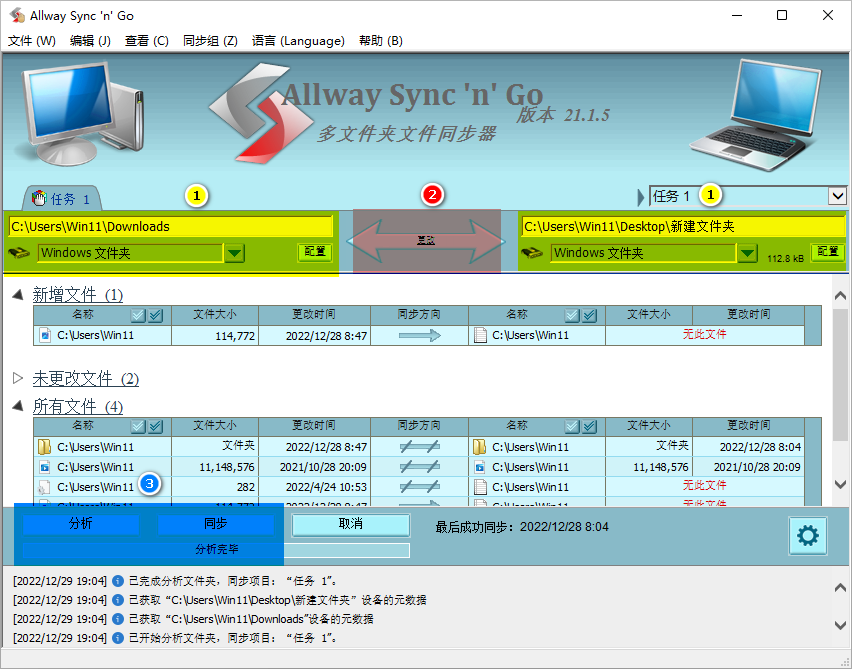This screenshot has width=852, height=669.
Task: Click the no-sync direction icon in the 282 row
Action: point(419,487)
